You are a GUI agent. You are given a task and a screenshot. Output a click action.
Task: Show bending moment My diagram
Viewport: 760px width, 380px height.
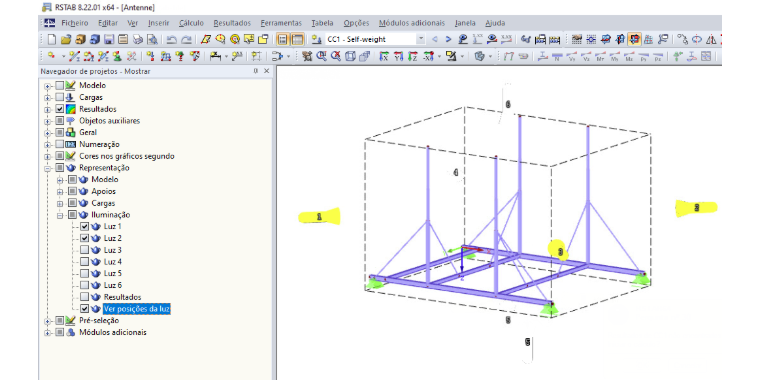(615, 56)
